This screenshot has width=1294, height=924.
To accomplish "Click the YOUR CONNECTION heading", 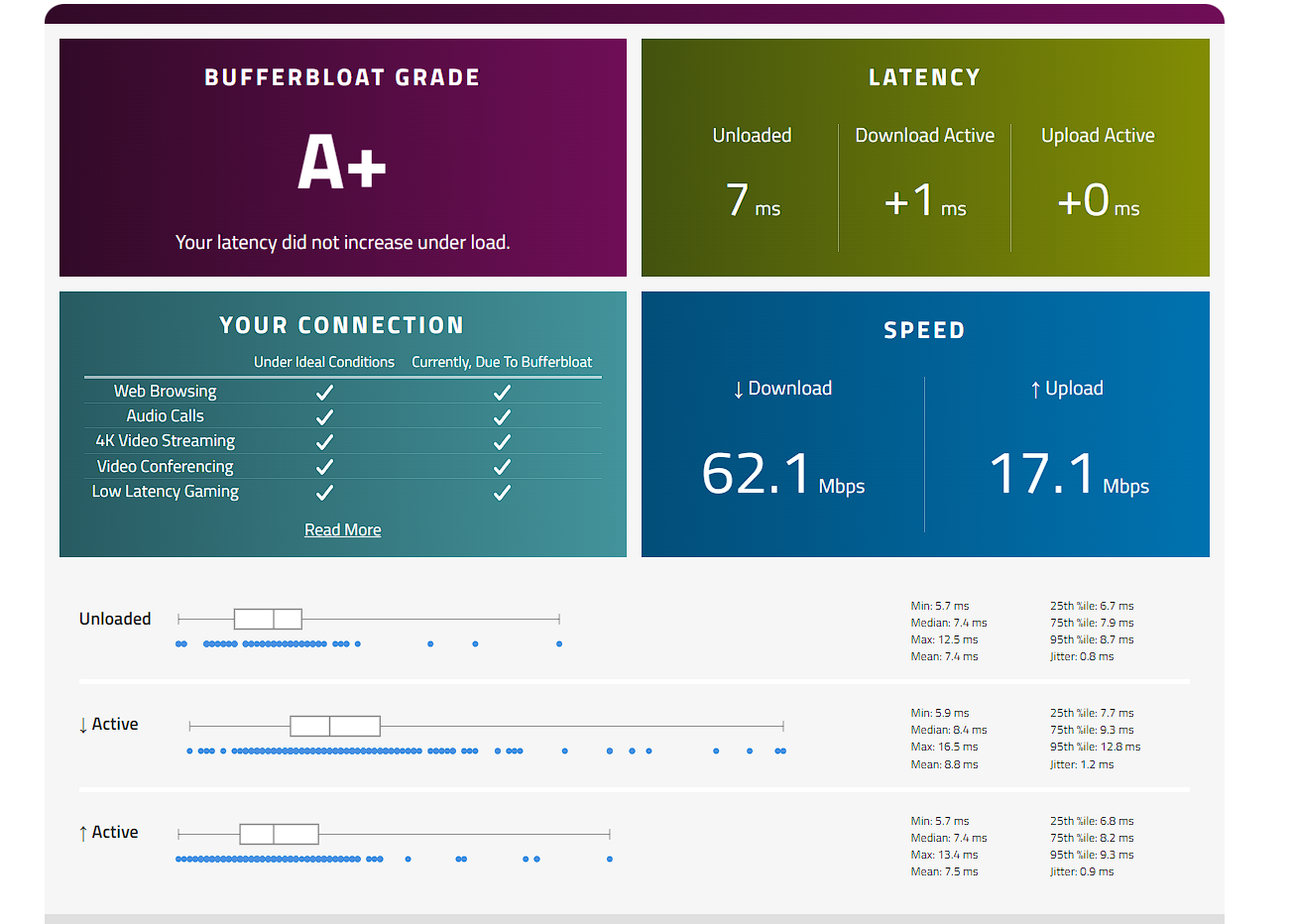I will 342,325.
